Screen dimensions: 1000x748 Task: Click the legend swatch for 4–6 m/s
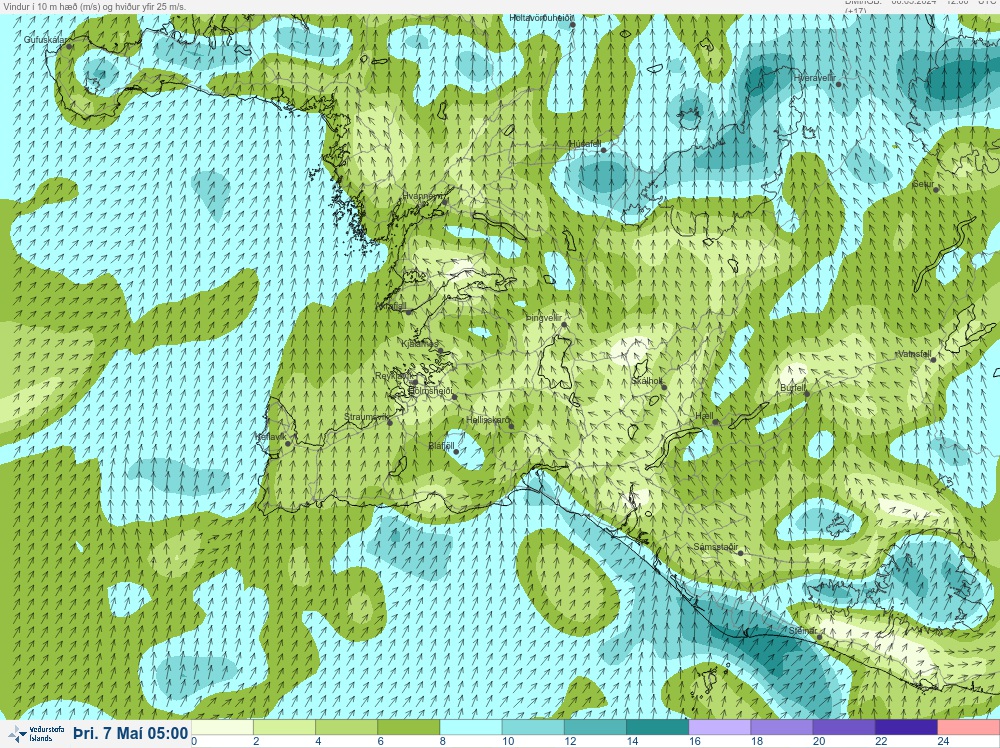346,727
